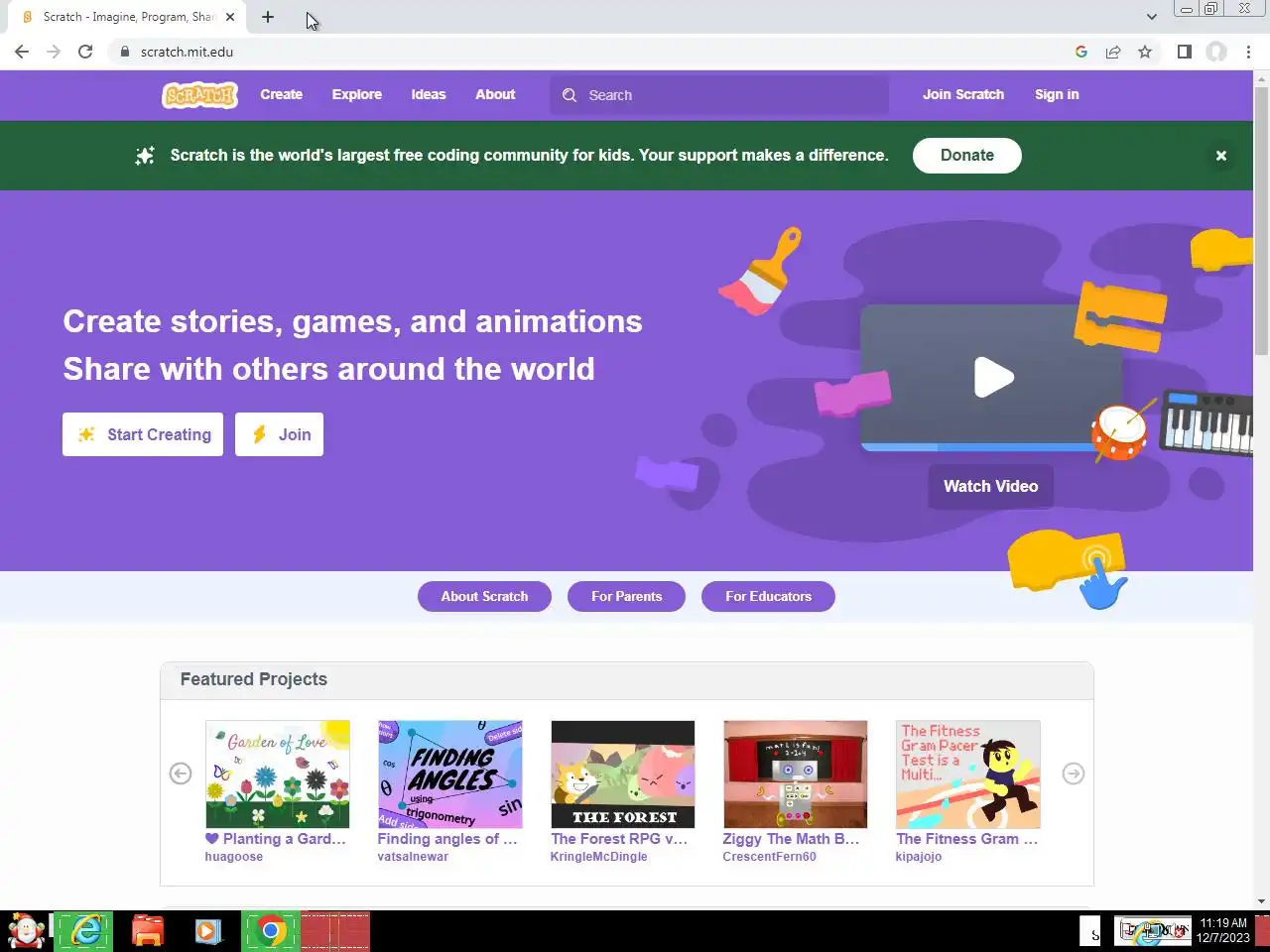
Task: Show previous featured projects with left arrow
Action: click(181, 773)
